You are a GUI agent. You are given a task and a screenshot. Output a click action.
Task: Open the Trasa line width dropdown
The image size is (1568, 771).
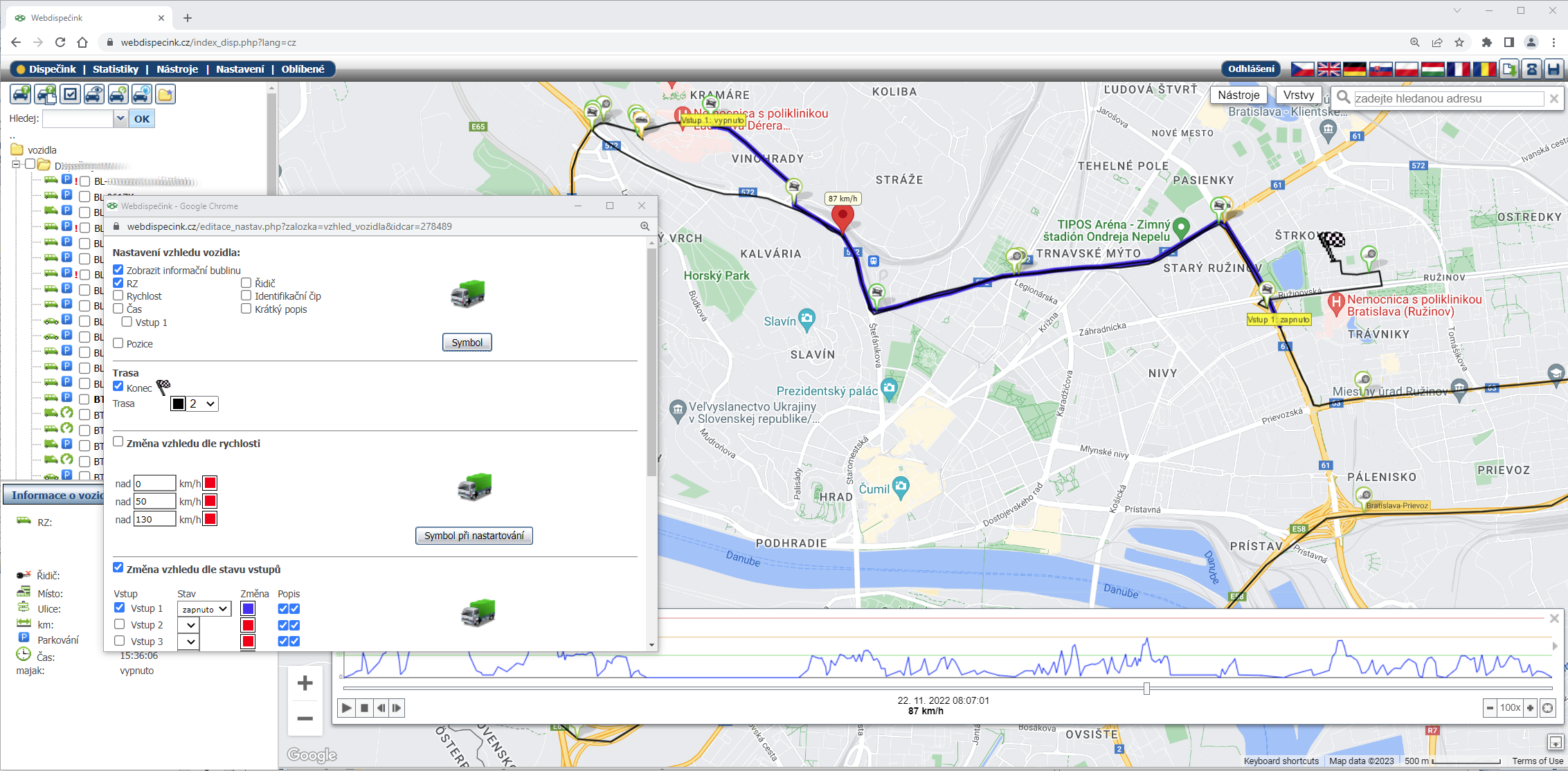click(202, 404)
